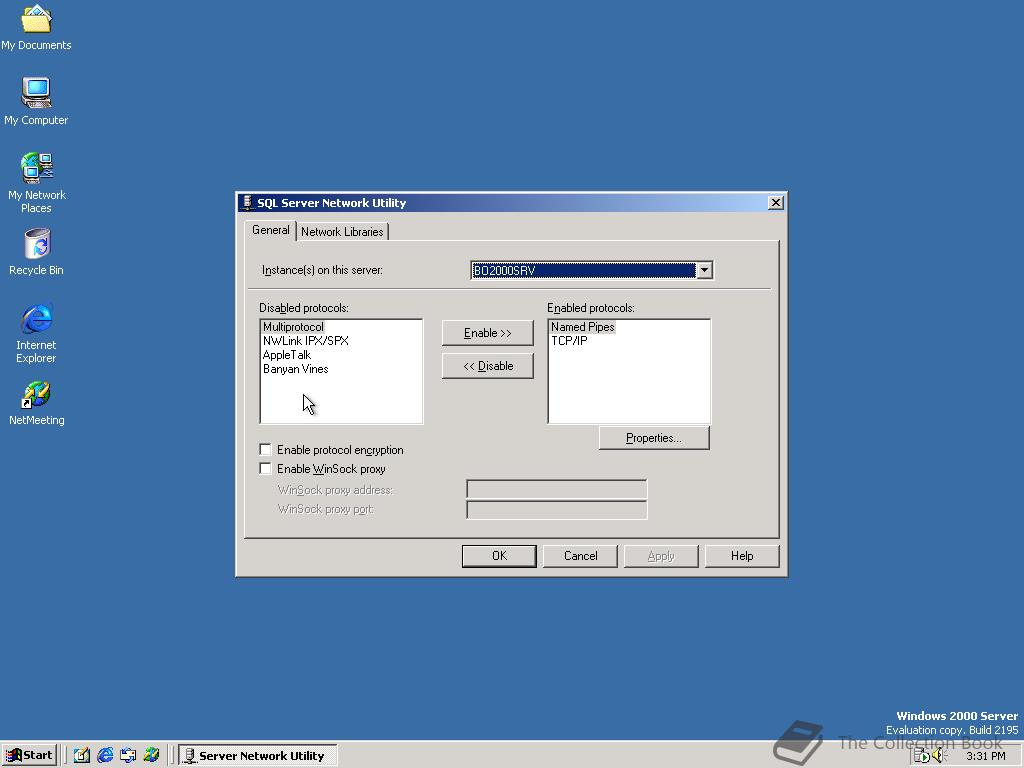The image size is (1024, 768).
Task: Open My Documents desktop icon
Action: [36, 27]
